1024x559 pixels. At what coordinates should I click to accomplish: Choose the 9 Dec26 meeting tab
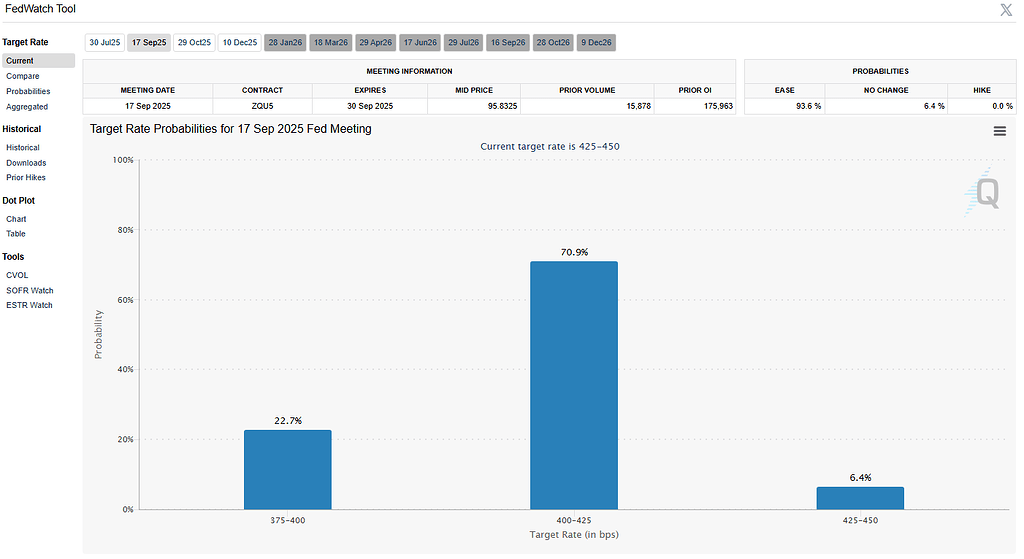[x=596, y=42]
